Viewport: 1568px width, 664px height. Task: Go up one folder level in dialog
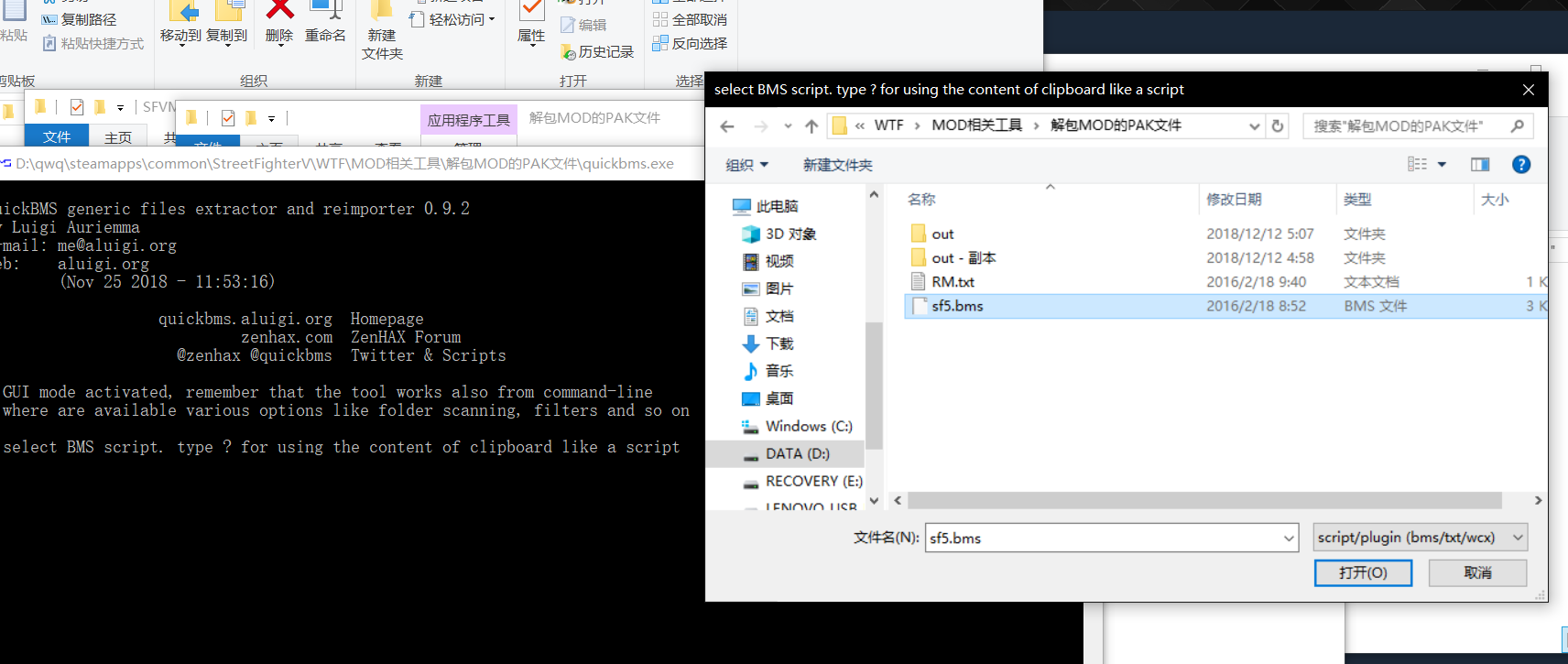point(811,126)
